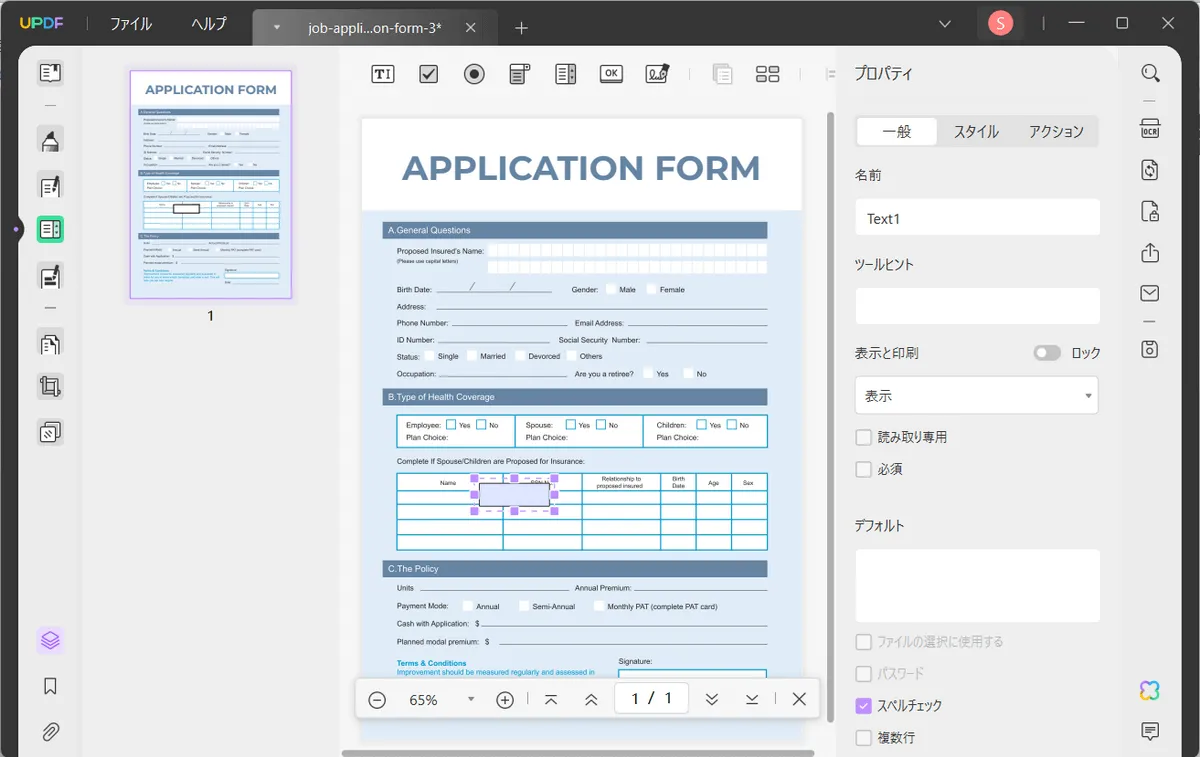Open the zoom percentage dropdown arrow
1200x757 pixels.
[x=471, y=700]
